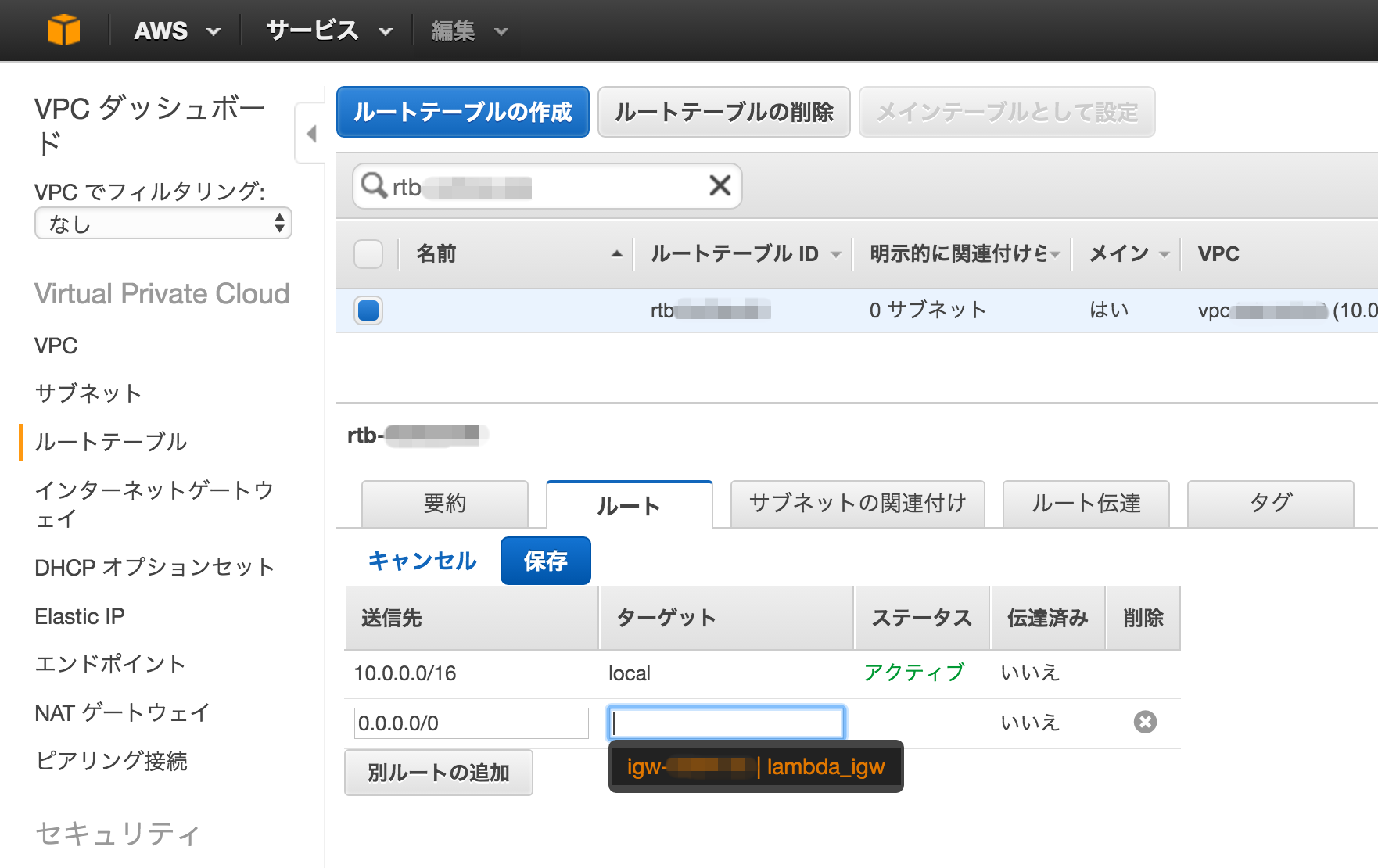The width and height of the screenshot is (1378, 868).
Task: Select the ルート tab
Action: tap(629, 504)
